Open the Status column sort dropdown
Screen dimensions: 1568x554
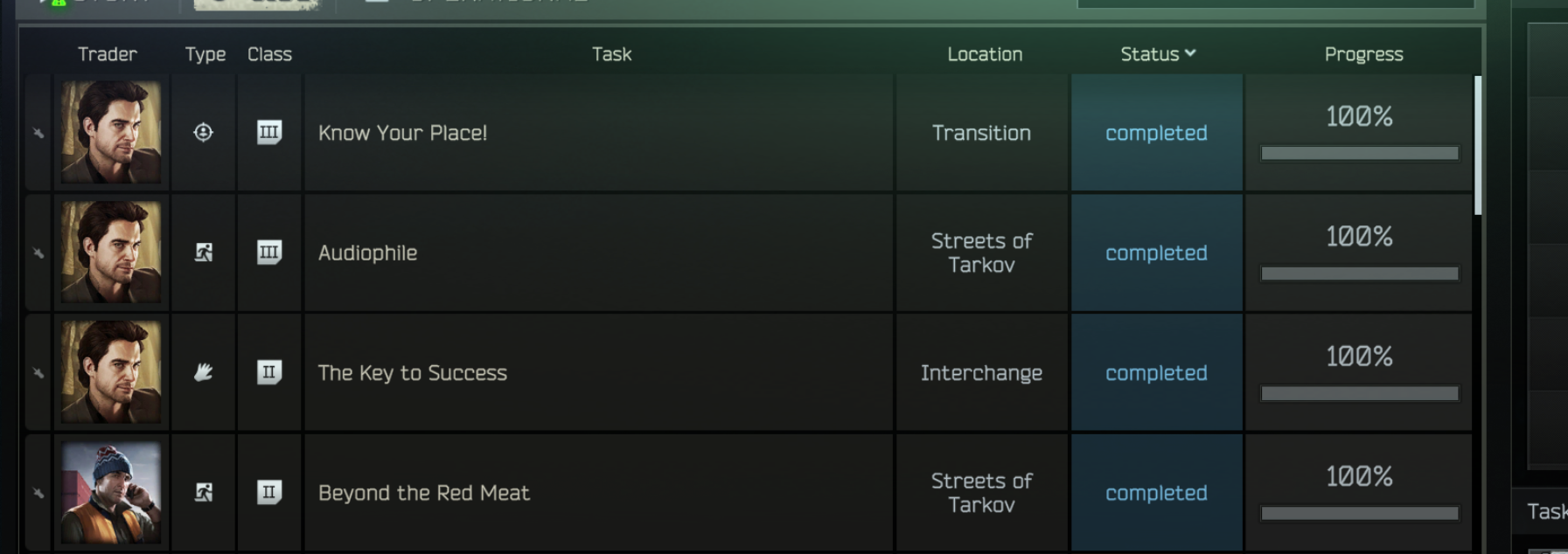[x=1158, y=54]
